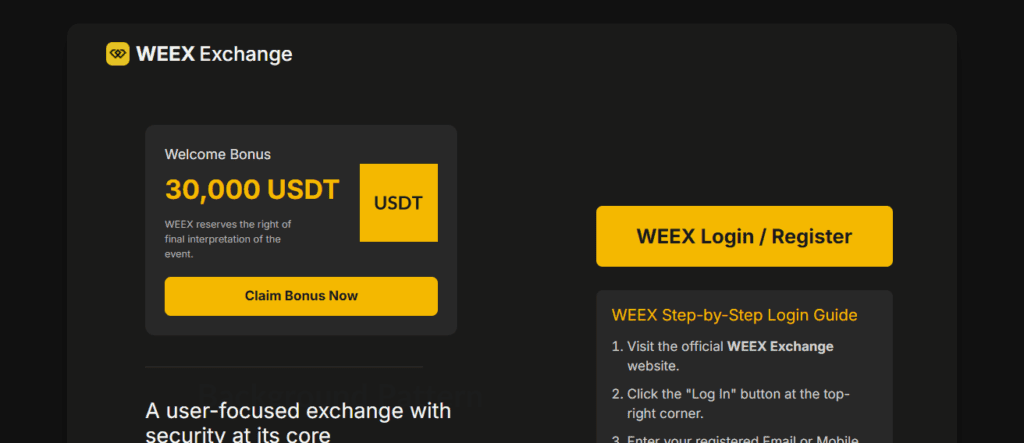
Task: Click the number 2 list marker
Action: click(x=616, y=393)
